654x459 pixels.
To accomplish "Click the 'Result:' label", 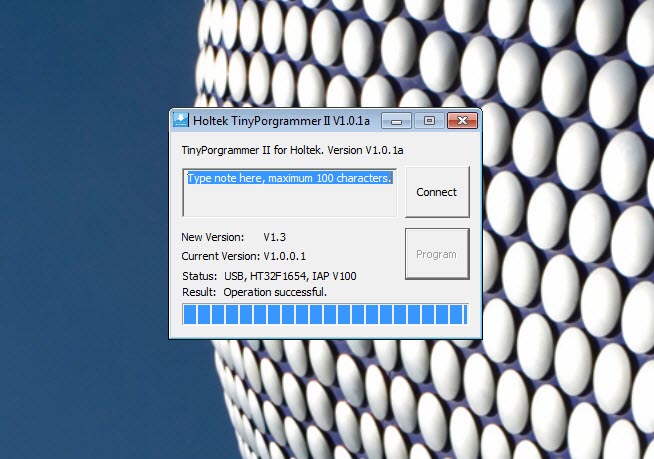I will click(199, 292).
